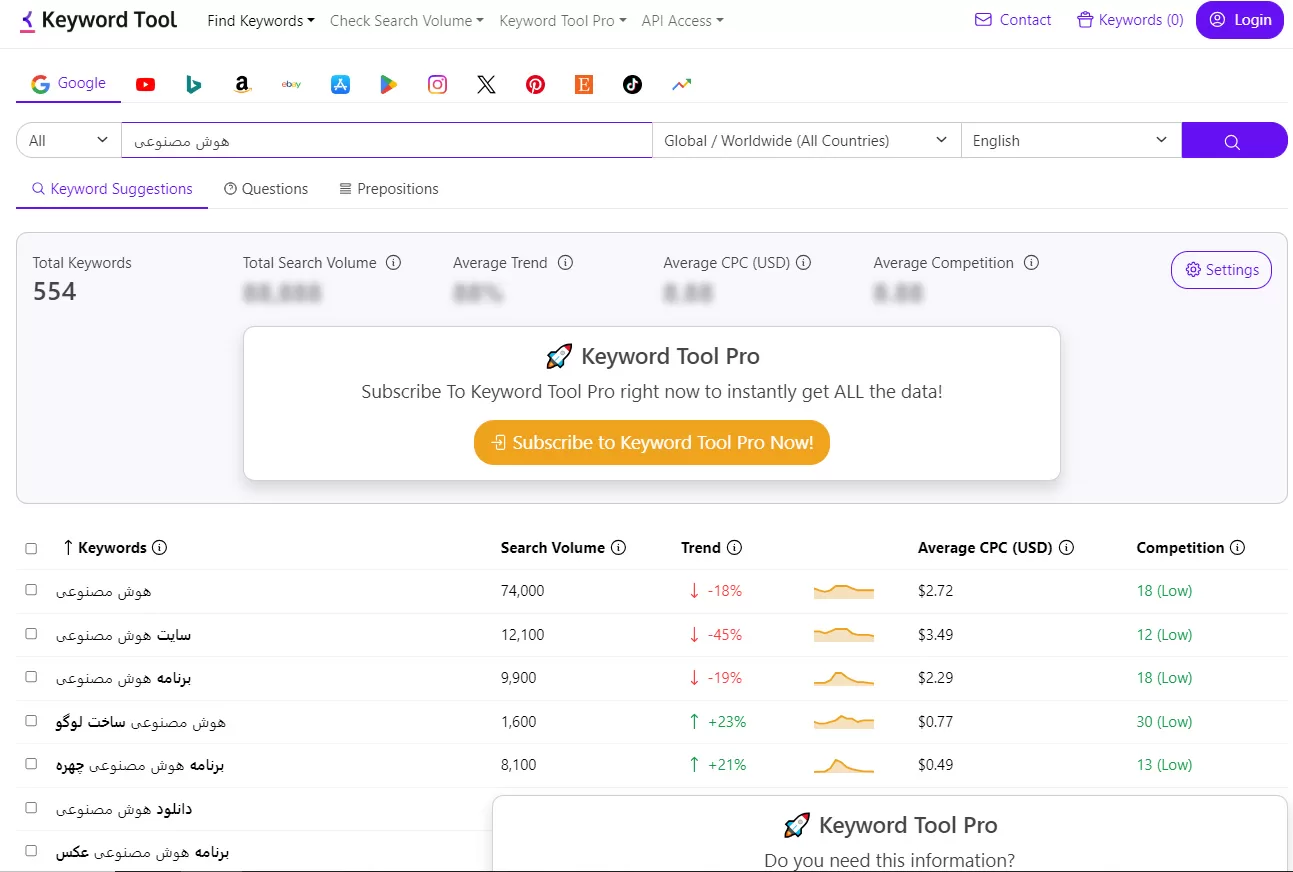Open the Keyword Tool Pro menu

(563, 21)
